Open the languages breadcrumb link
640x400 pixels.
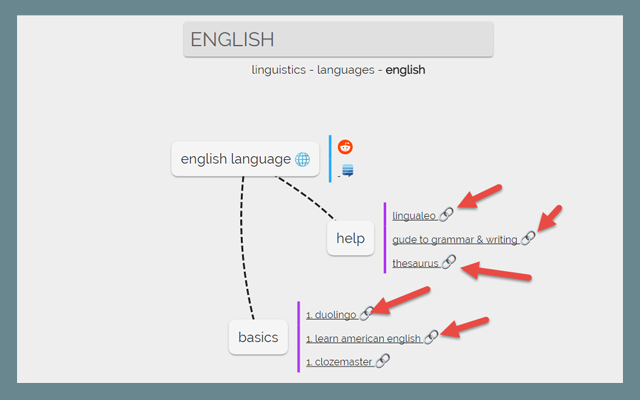pyautogui.click(x=346, y=70)
